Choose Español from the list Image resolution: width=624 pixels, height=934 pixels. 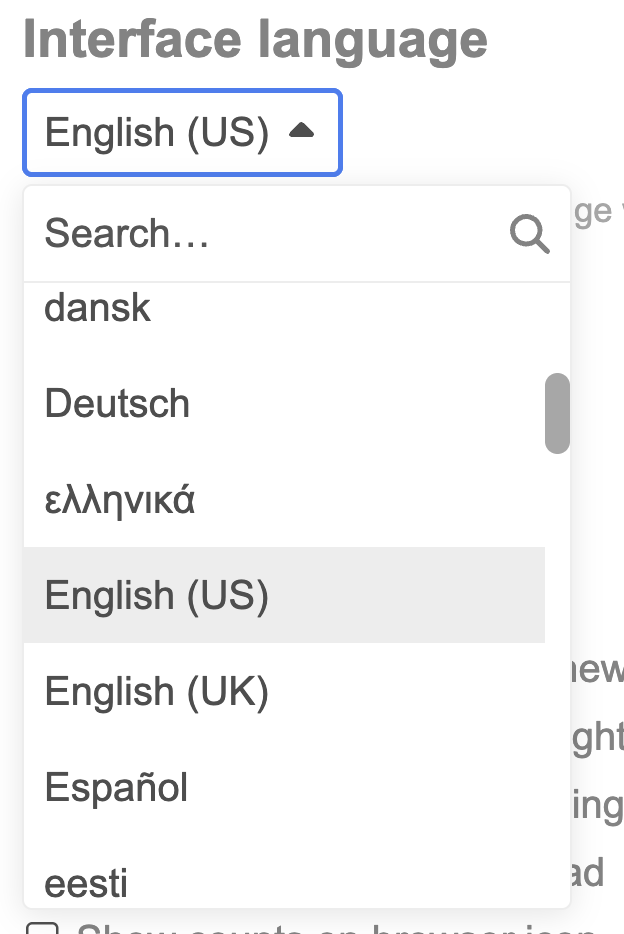point(116,788)
